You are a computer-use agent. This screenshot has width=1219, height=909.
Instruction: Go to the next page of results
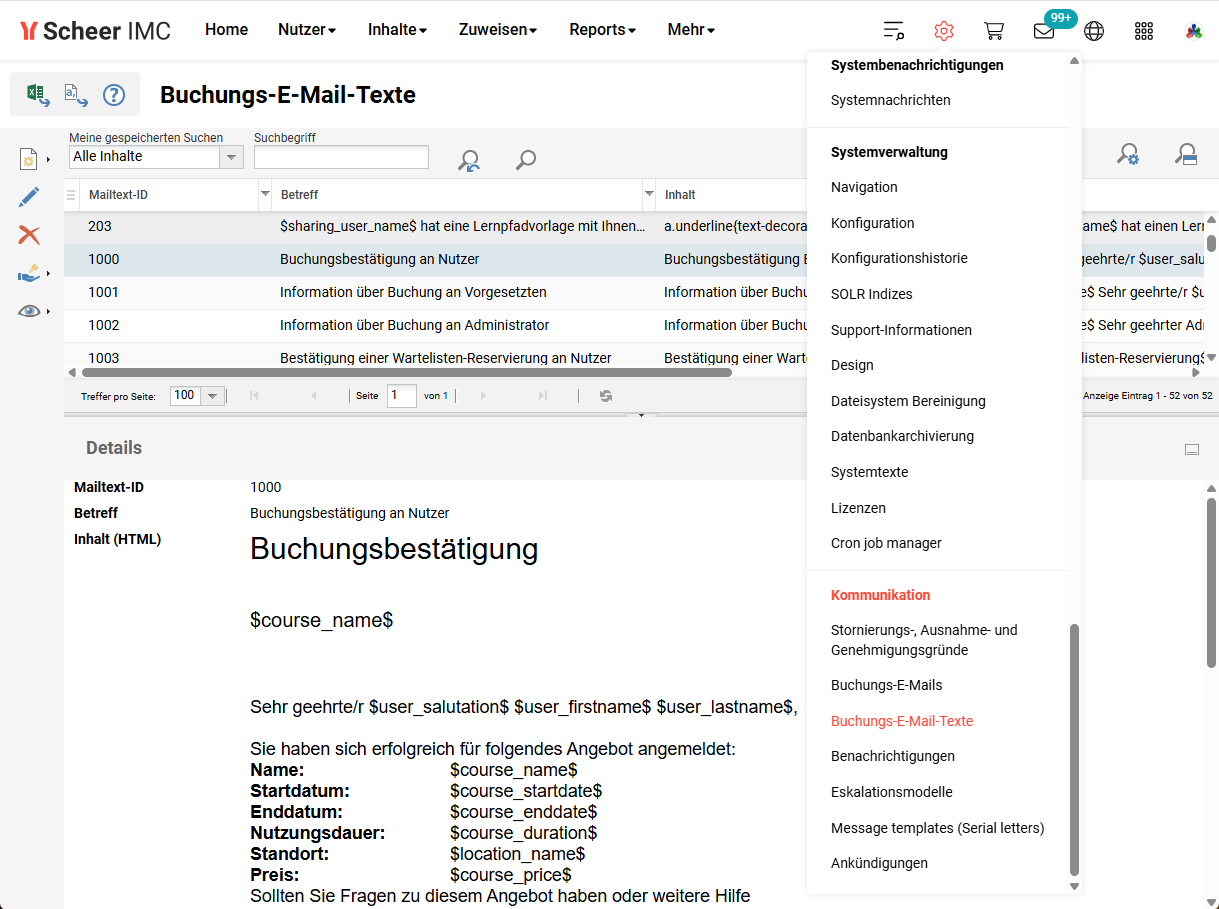click(x=483, y=395)
